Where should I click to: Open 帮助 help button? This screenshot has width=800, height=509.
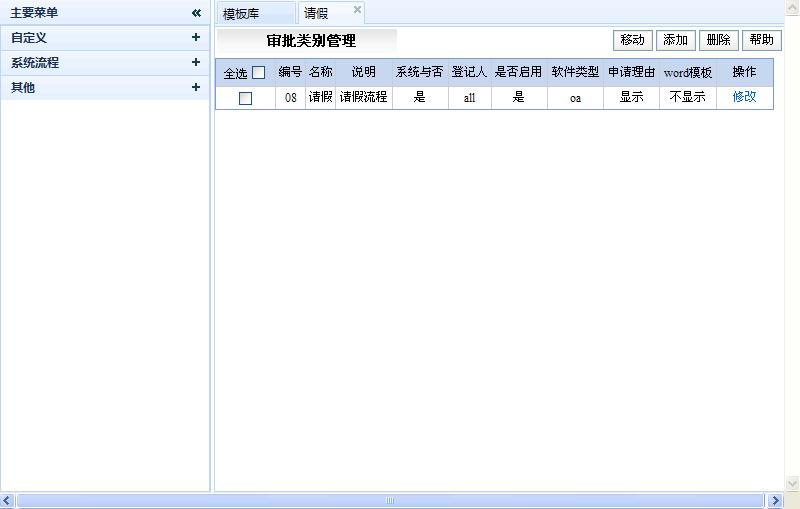[761, 40]
